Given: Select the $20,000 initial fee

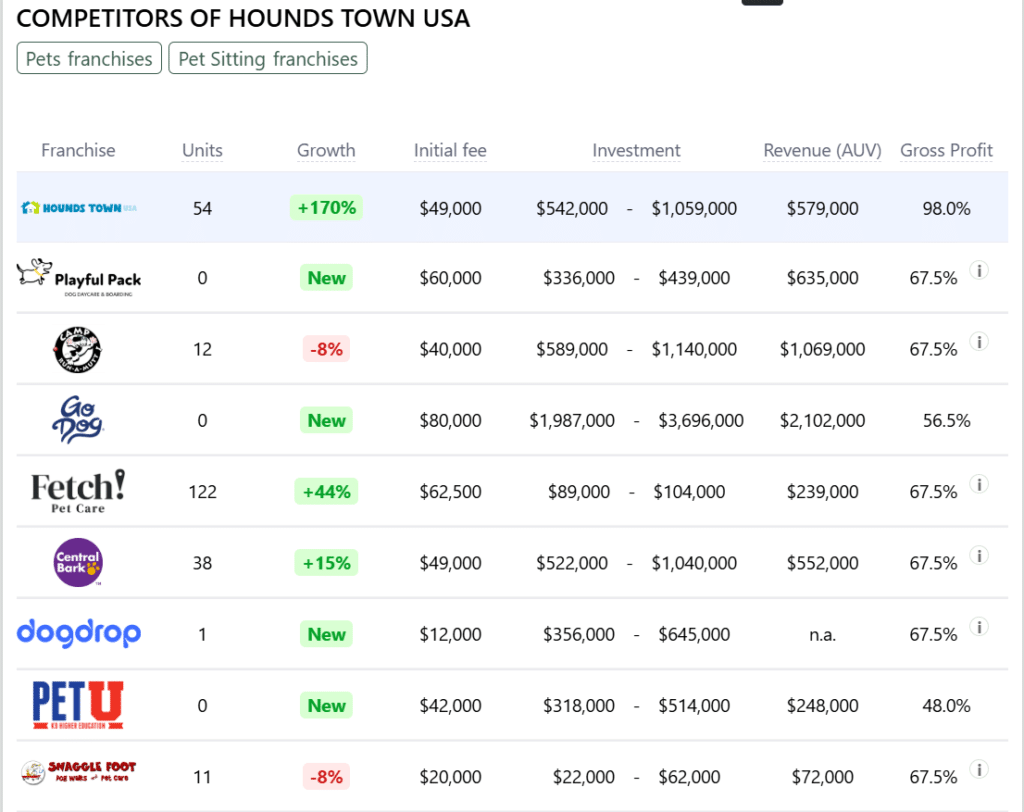Looking at the screenshot, I should (x=450, y=776).
